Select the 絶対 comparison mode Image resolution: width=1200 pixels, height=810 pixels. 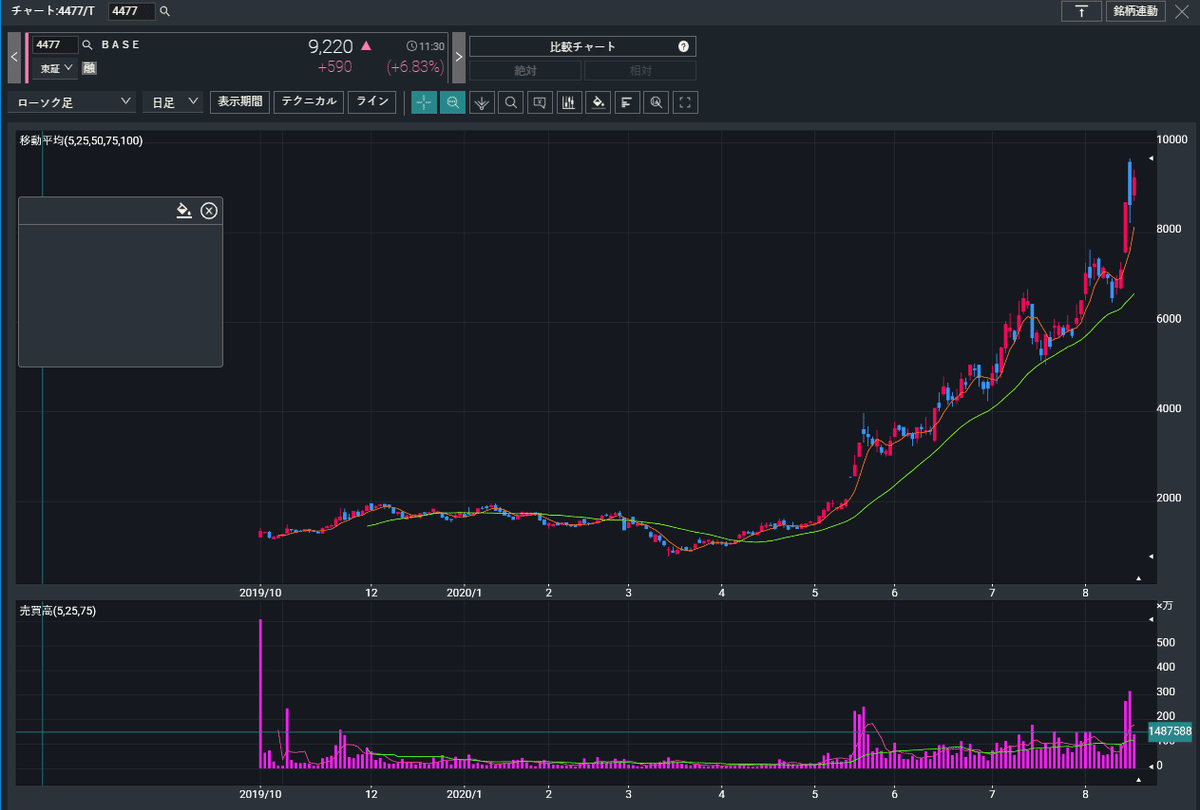click(x=525, y=71)
